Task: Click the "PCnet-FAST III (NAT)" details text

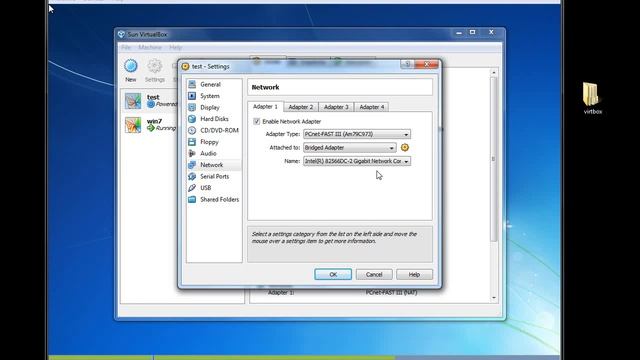Action: (391, 293)
